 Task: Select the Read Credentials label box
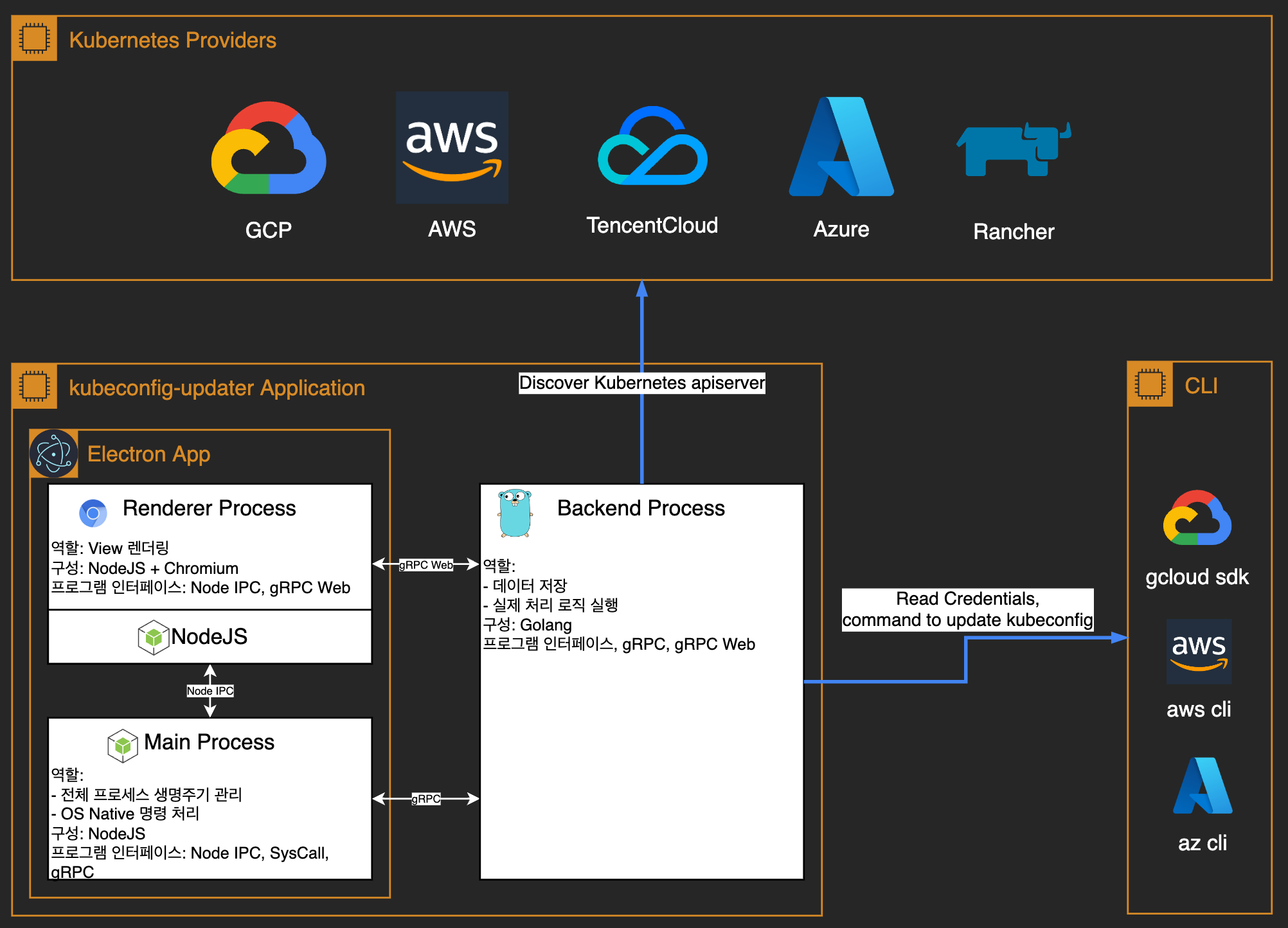click(x=967, y=609)
